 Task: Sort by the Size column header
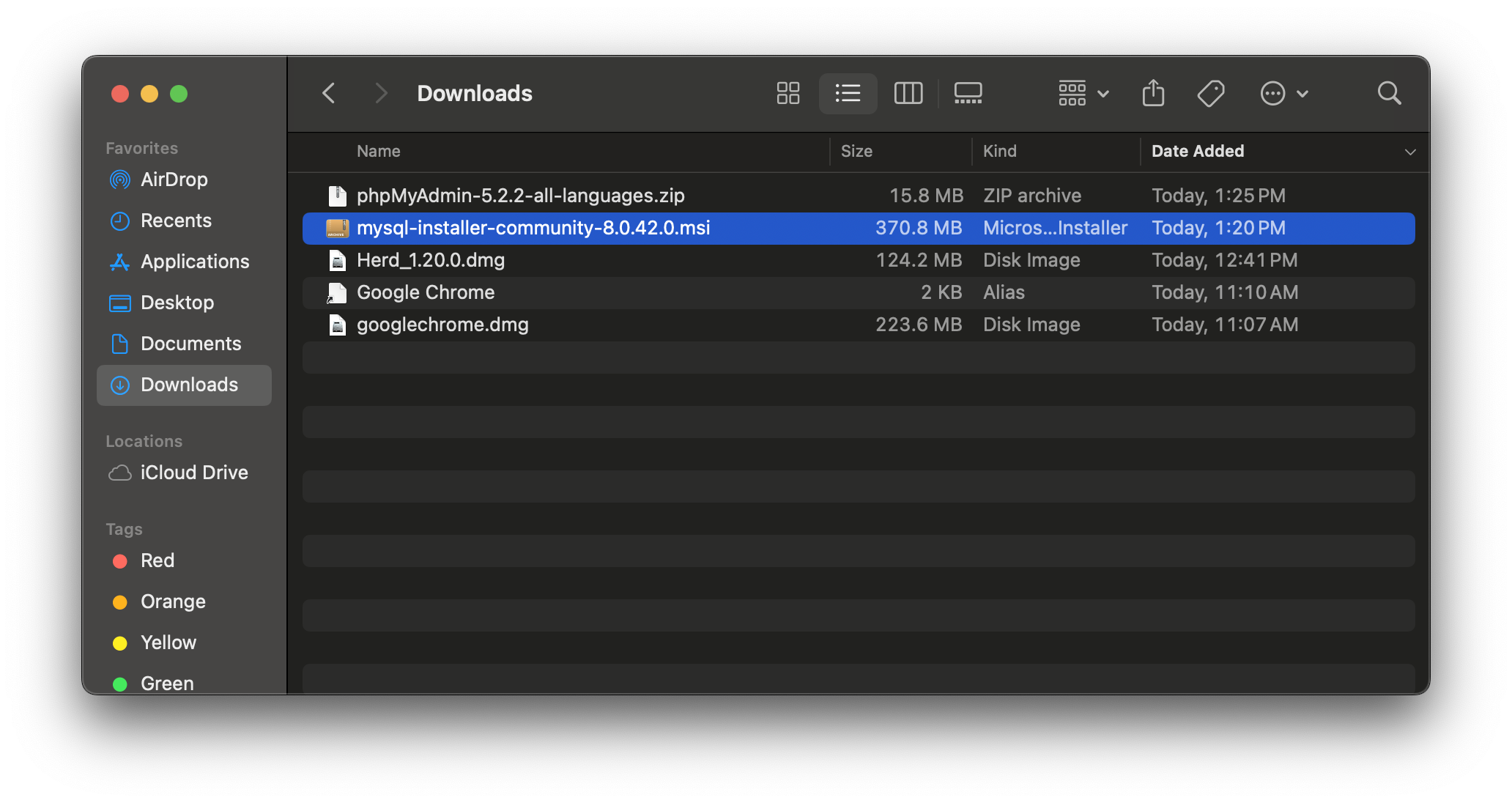[x=856, y=151]
